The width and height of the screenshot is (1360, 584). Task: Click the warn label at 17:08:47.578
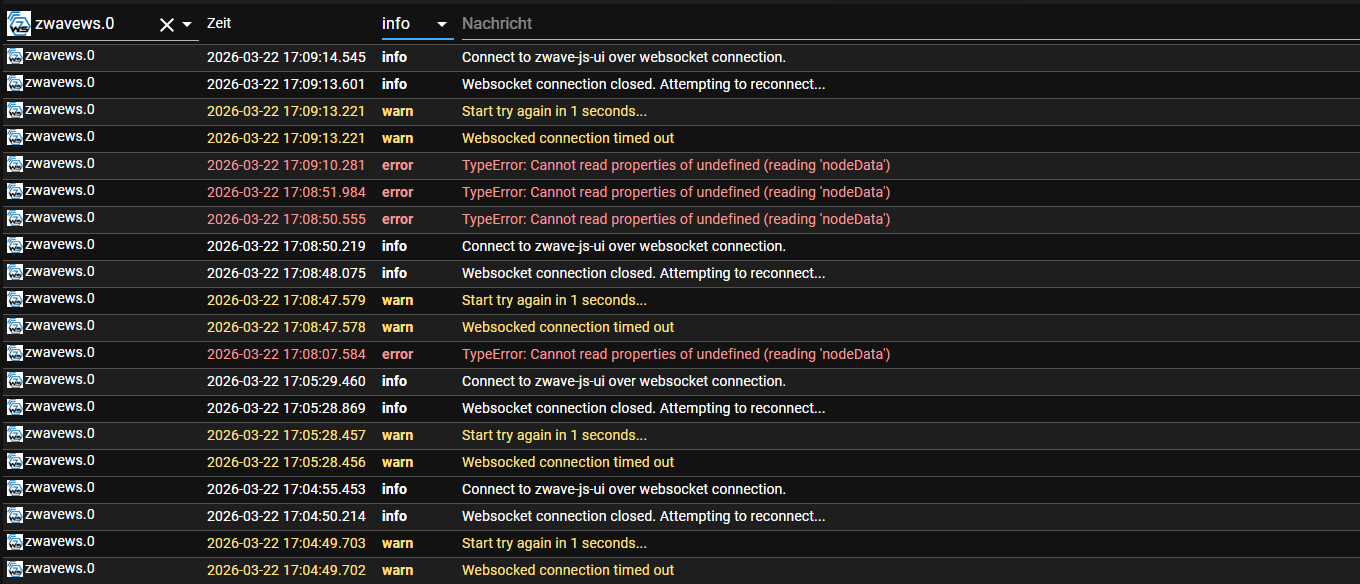pos(397,327)
